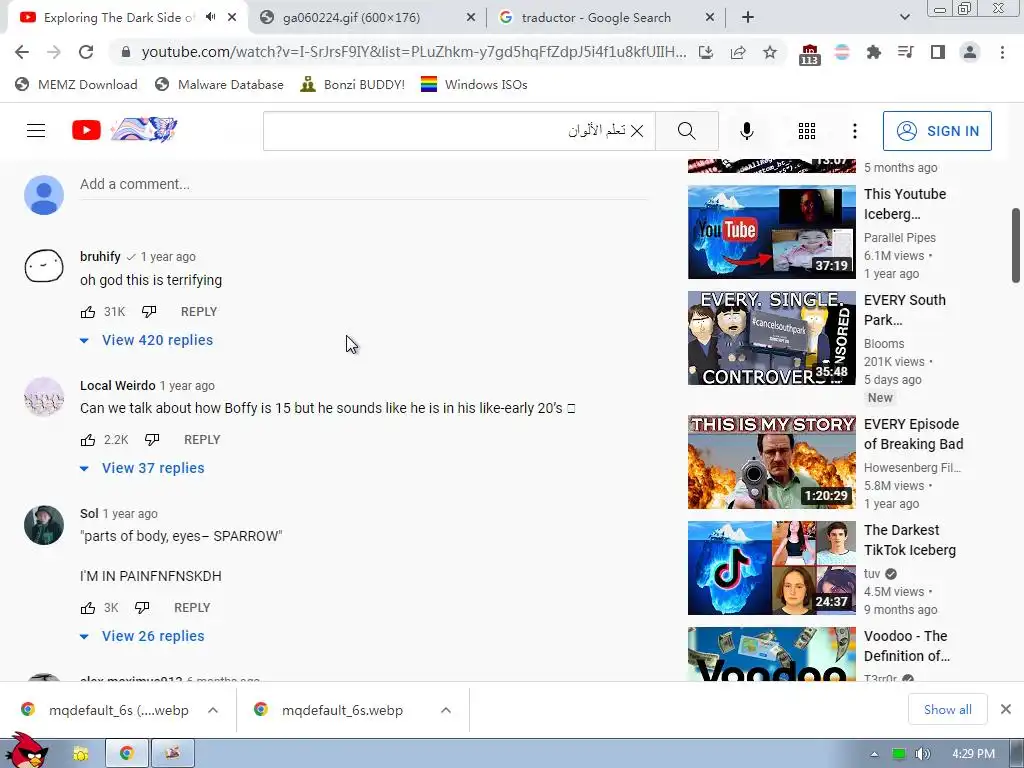
Task: Bookmark this page with star icon
Action: [770, 52]
